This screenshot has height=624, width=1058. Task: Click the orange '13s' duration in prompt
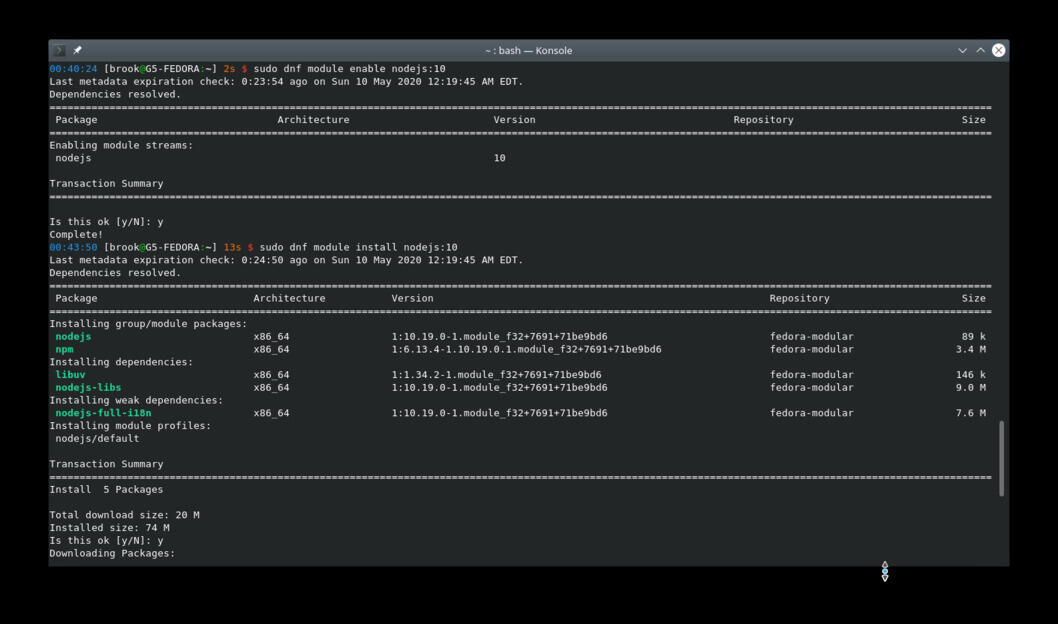pyautogui.click(x=232, y=248)
